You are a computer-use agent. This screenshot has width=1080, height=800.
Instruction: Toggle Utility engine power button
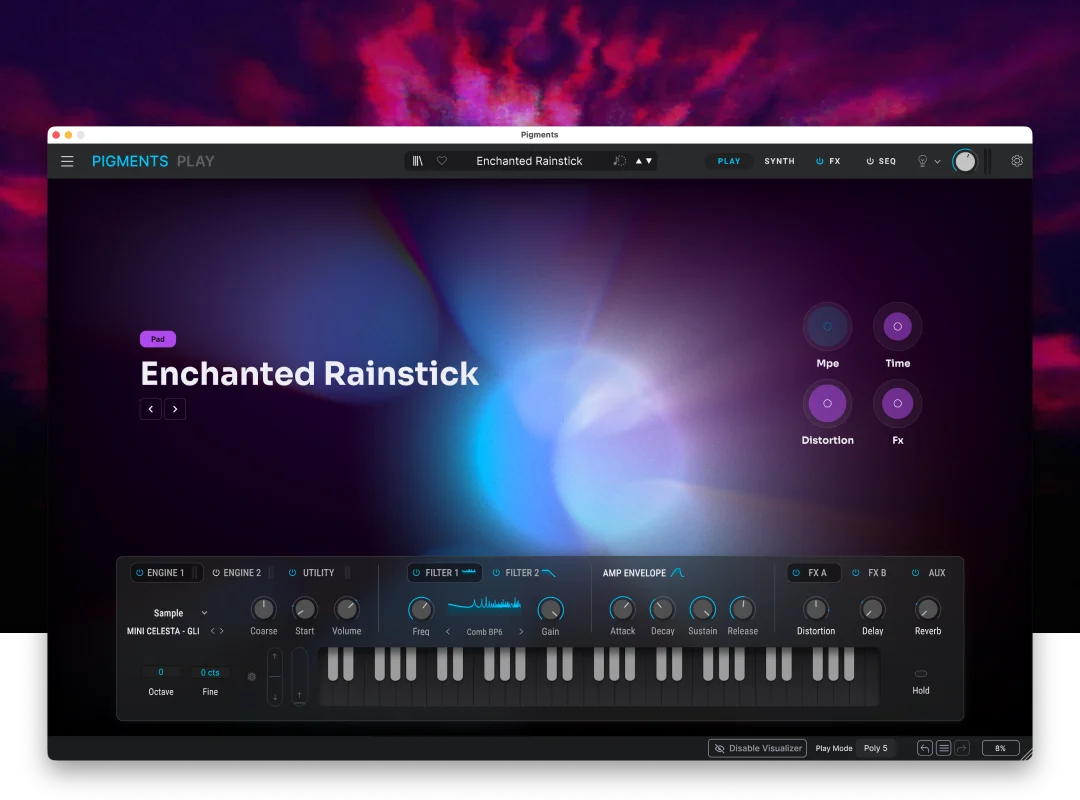(x=292, y=573)
